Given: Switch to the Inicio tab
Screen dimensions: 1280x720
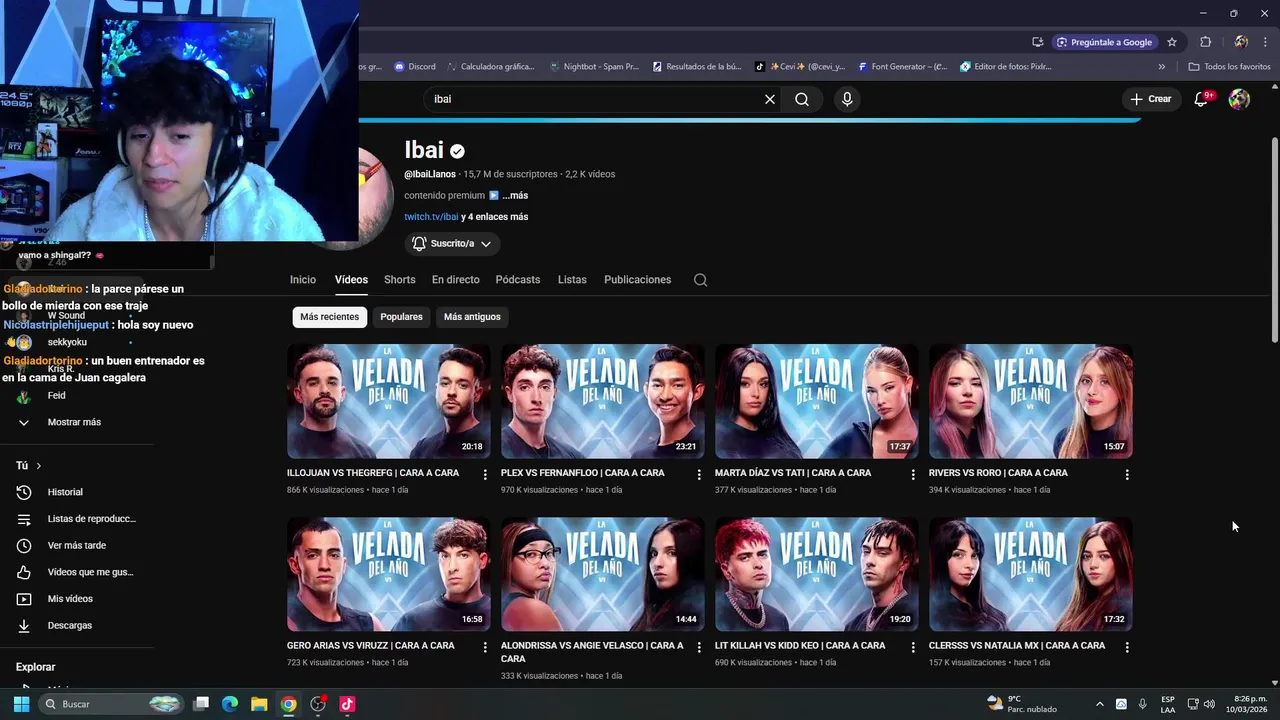Looking at the screenshot, I should [x=303, y=280].
